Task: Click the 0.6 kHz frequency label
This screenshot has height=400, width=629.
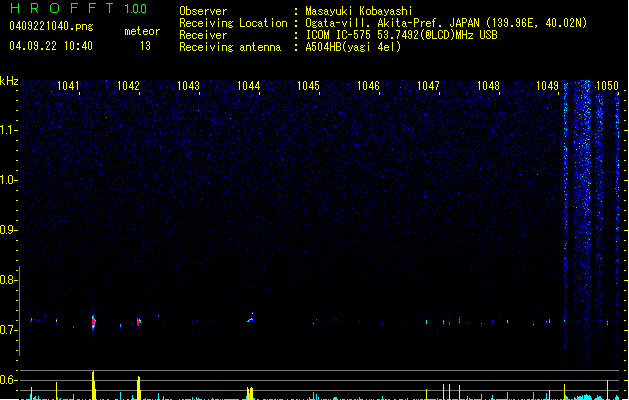Action: [x=9, y=380]
